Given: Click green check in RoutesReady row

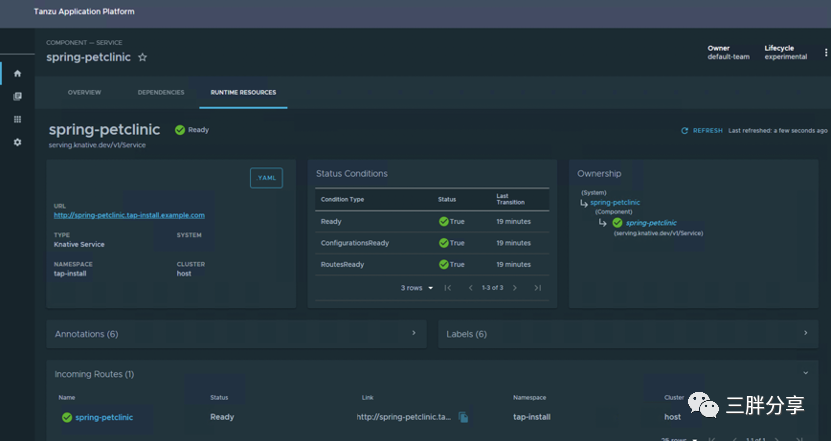Looking at the screenshot, I should tap(444, 264).
